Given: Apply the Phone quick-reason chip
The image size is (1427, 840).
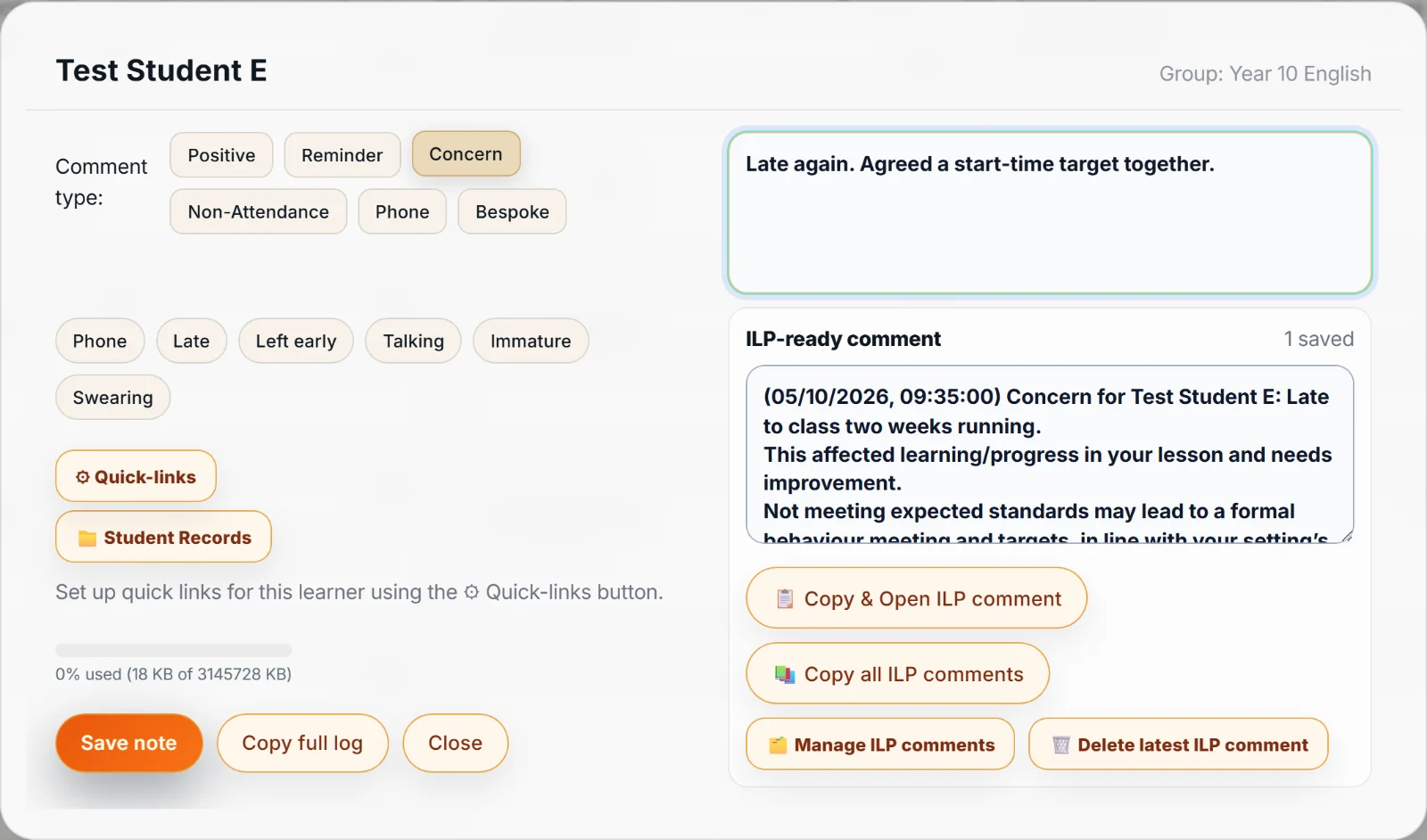Looking at the screenshot, I should tap(100, 341).
